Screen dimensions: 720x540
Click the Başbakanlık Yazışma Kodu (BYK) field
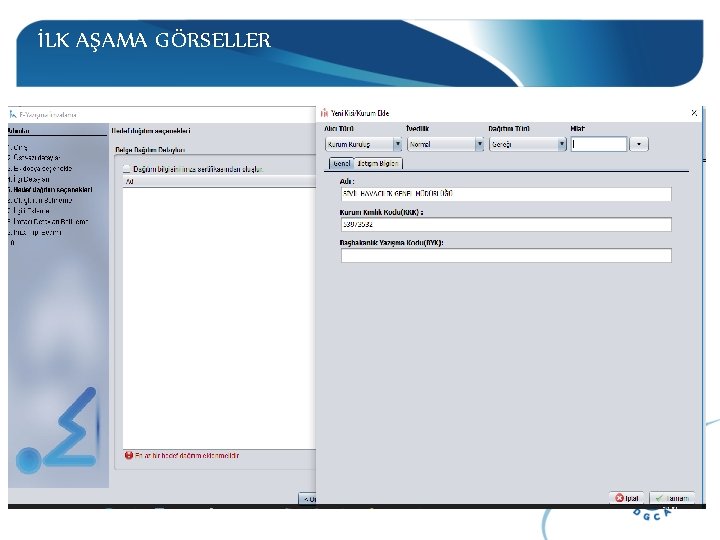tap(506, 255)
